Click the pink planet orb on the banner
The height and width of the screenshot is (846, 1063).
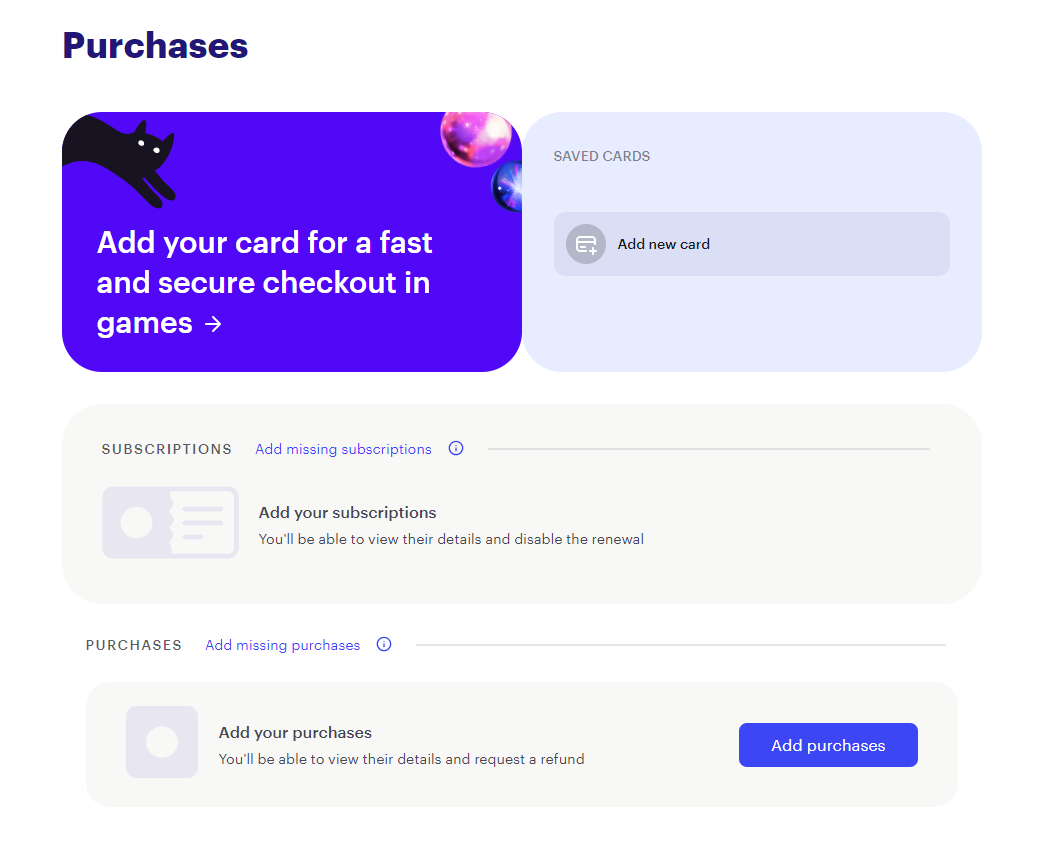[x=475, y=138]
